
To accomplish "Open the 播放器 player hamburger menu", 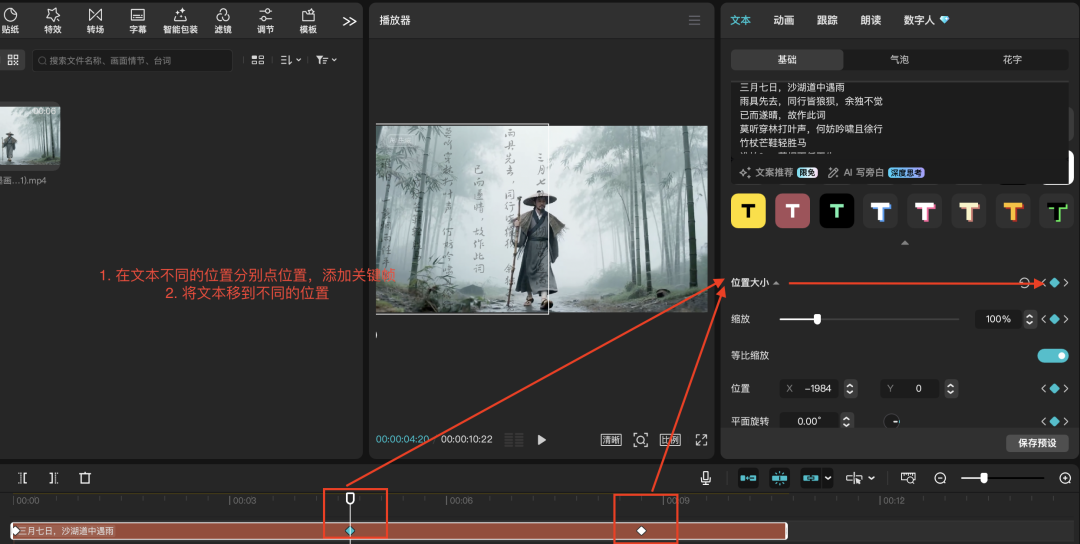I will pyautogui.click(x=694, y=21).
